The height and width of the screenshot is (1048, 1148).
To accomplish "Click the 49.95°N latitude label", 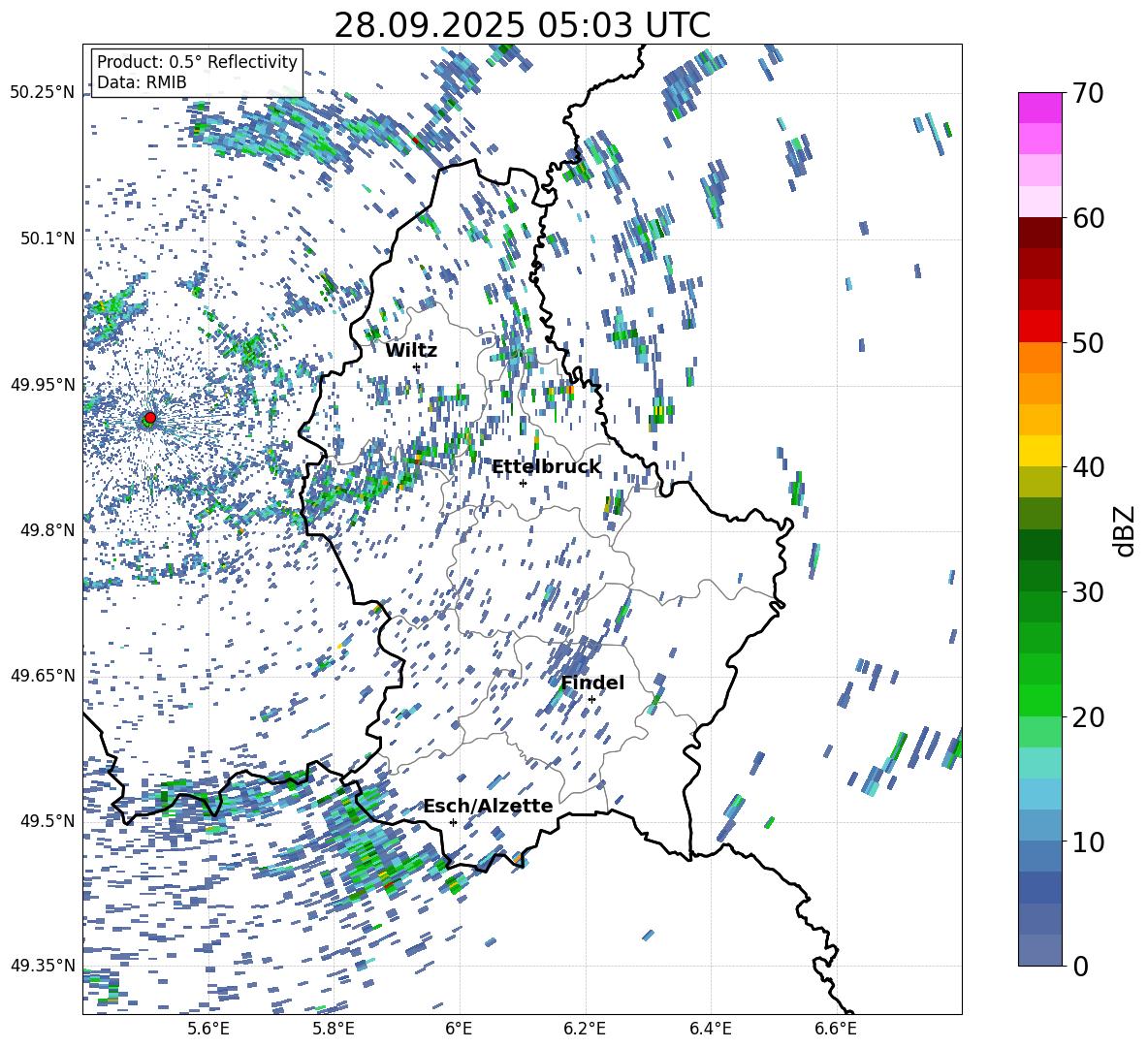I will pos(43,384).
